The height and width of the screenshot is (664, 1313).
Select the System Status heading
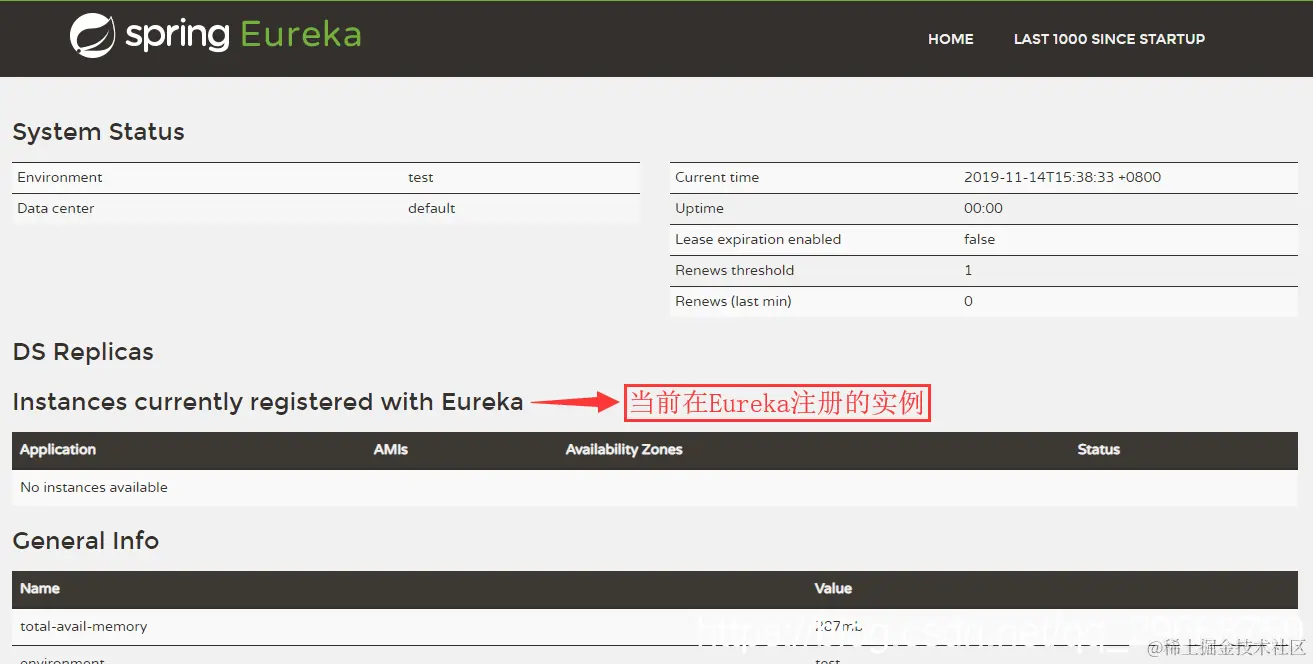click(x=98, y=132)
